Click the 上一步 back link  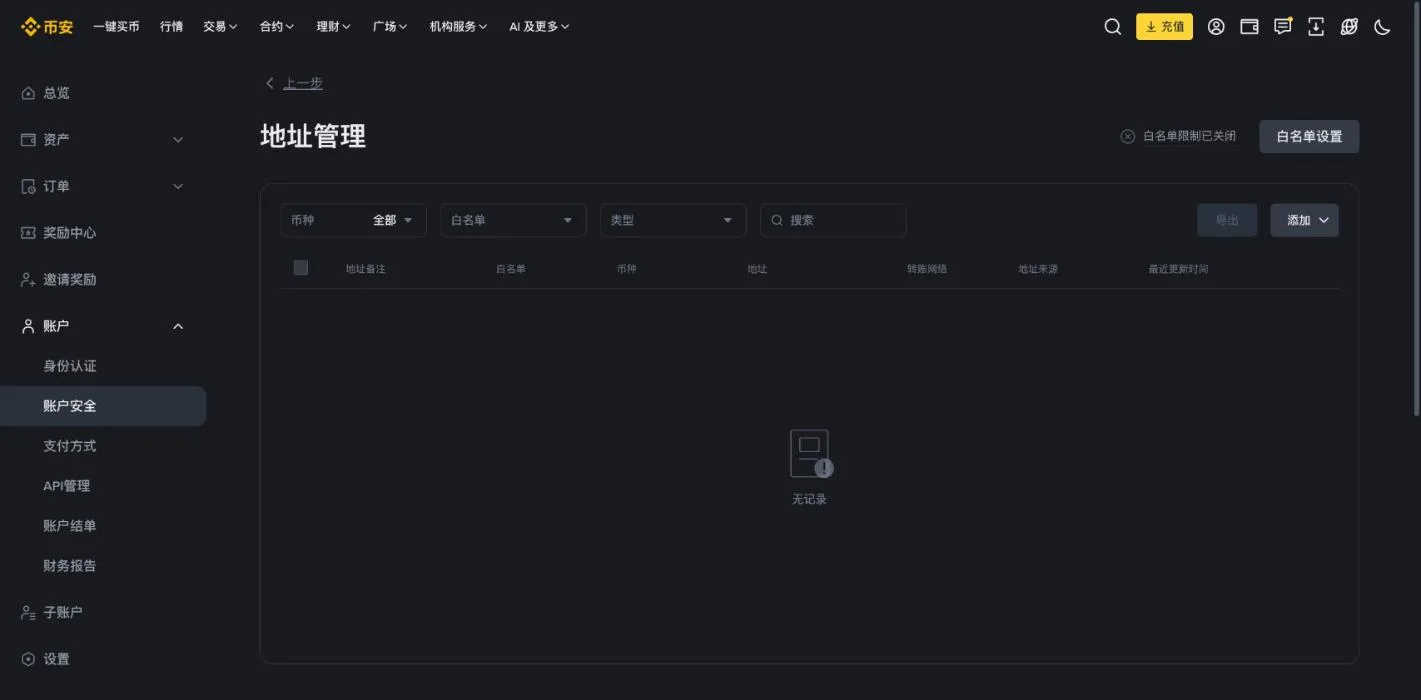click(x=303, y=83)
